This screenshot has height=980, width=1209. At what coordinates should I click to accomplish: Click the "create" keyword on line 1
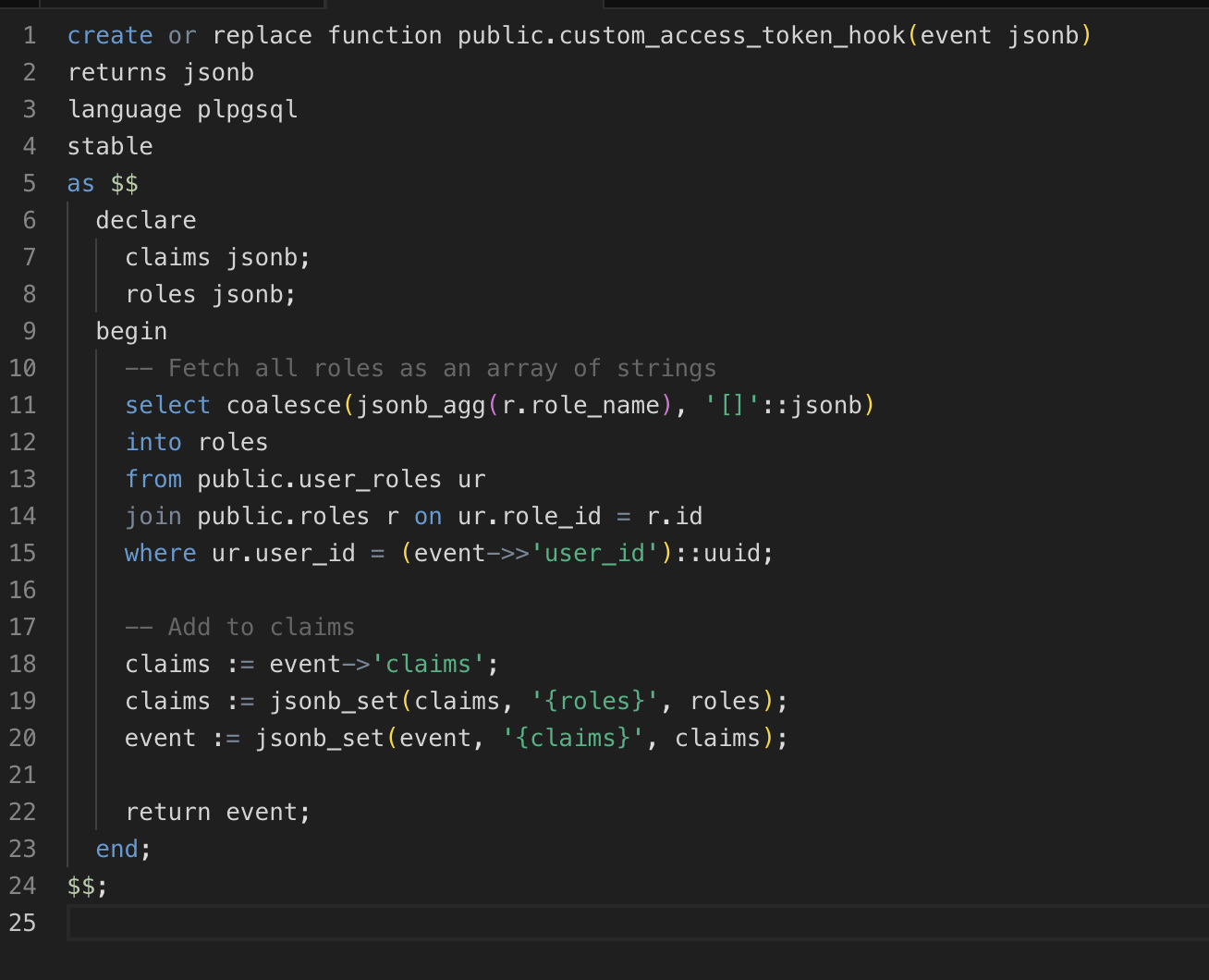pos(110,36)
